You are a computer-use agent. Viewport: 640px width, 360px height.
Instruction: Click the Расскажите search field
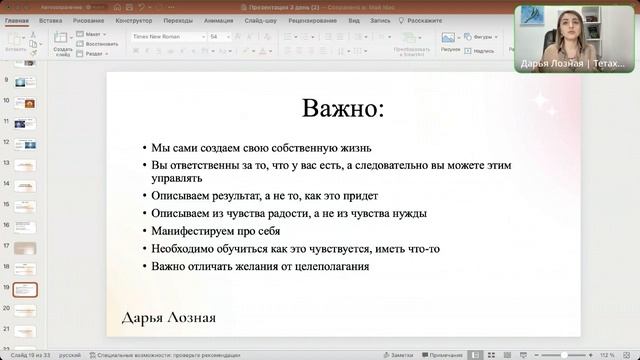point(420,20)
